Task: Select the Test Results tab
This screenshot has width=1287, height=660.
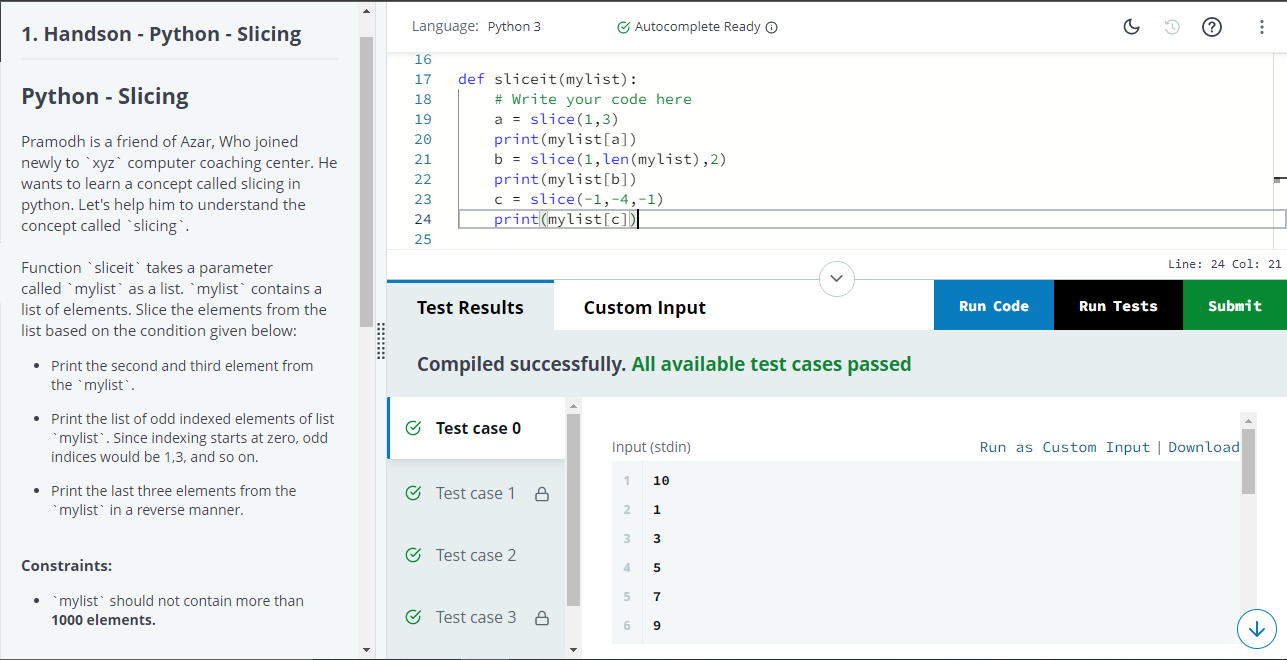Action: click(x=470, y=307)
